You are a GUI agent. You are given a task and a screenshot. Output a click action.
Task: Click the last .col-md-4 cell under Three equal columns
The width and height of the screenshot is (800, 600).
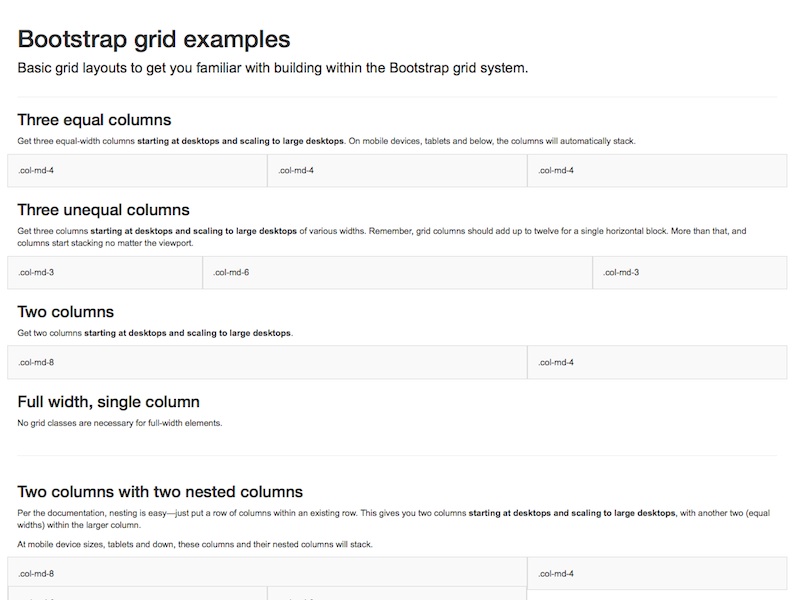(657, 171)
